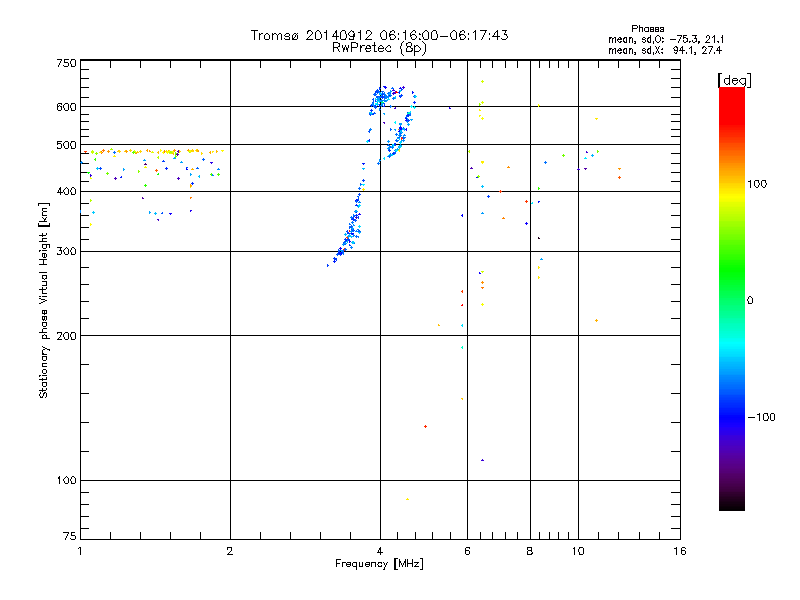The image size is (800, 600).
Task: Click the plot title 'Tromsø 20140912 06:16:00-06:17:43'
Action: 379,35
